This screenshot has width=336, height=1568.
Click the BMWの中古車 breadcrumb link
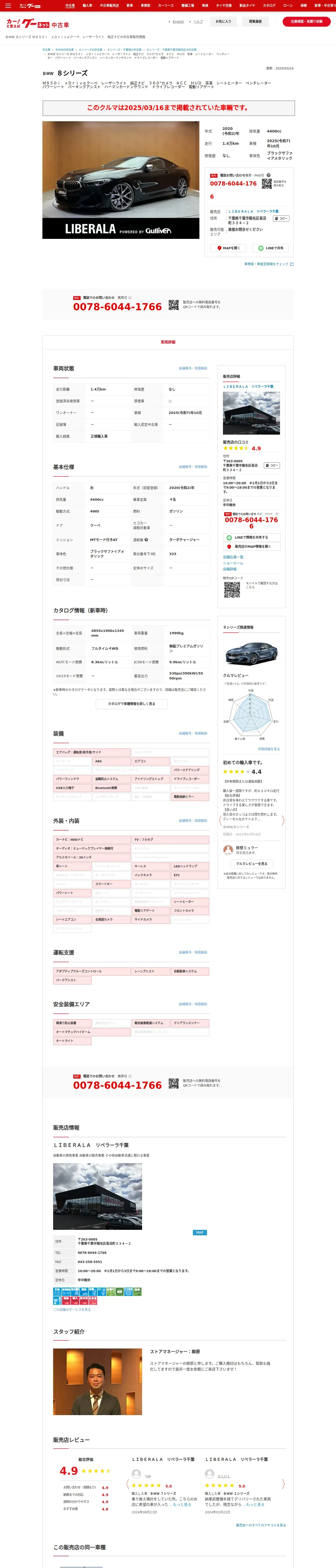[65, 50]
